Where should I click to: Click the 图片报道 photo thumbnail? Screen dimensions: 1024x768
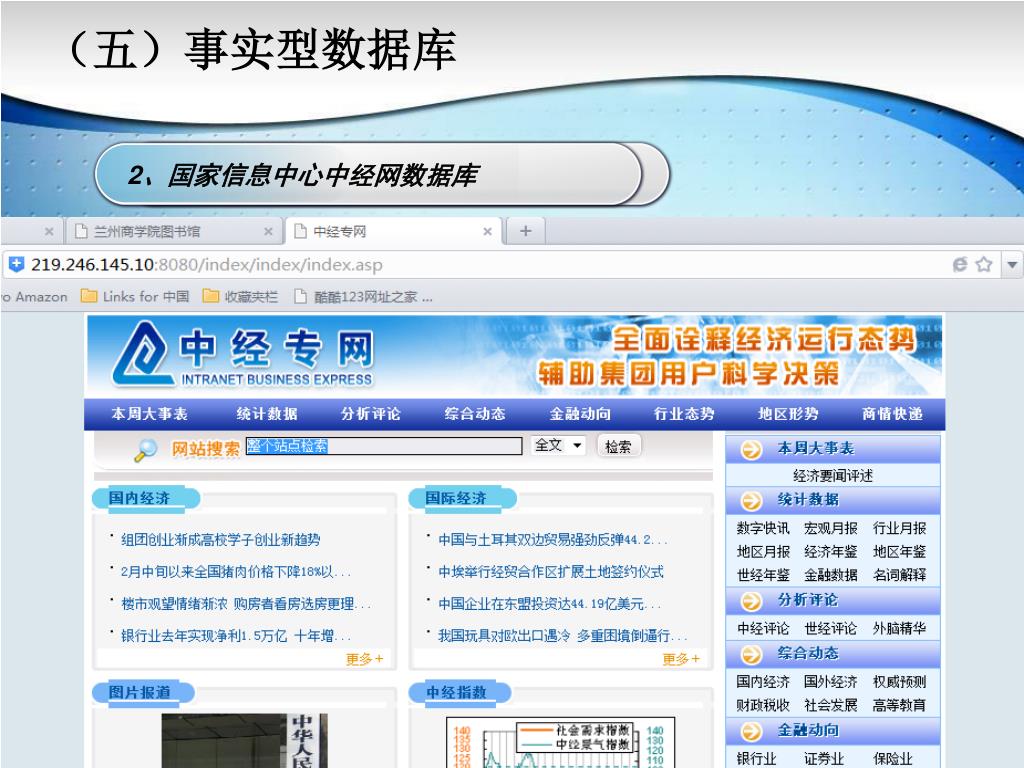pyautogui.click(x=245, y=741)
